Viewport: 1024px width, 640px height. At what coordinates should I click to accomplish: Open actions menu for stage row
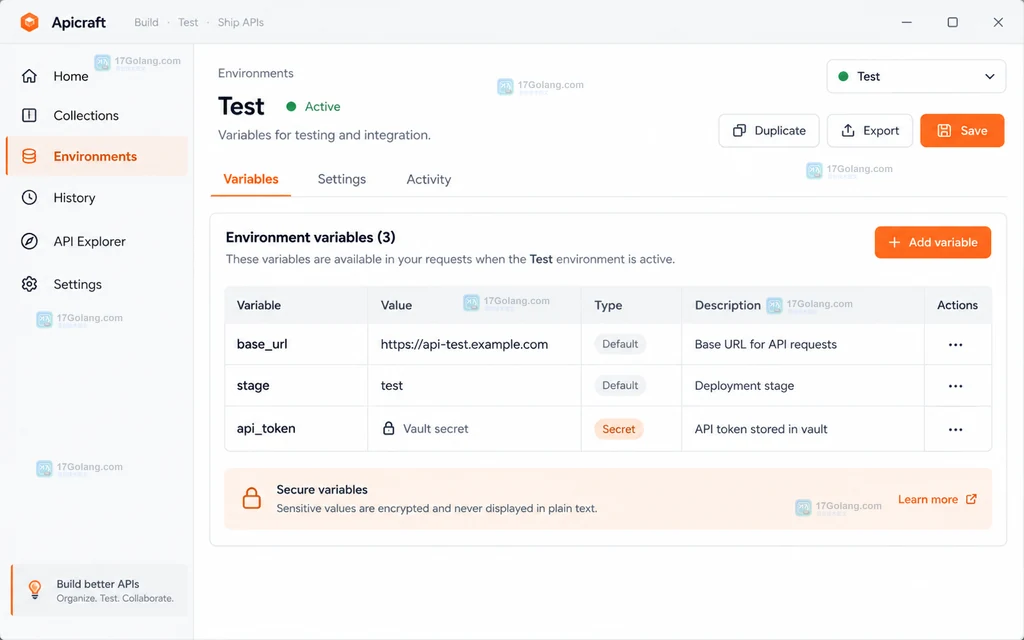click(x=955, y=386)
